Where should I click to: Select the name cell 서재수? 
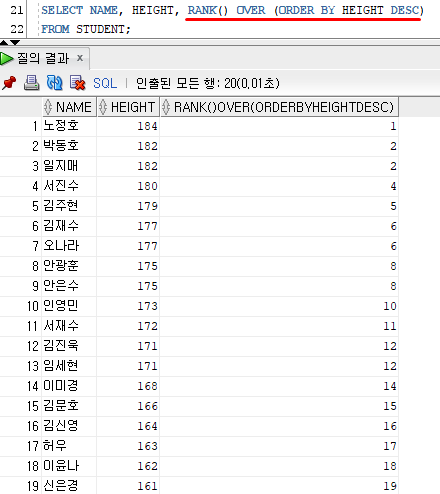coord(69,326)
